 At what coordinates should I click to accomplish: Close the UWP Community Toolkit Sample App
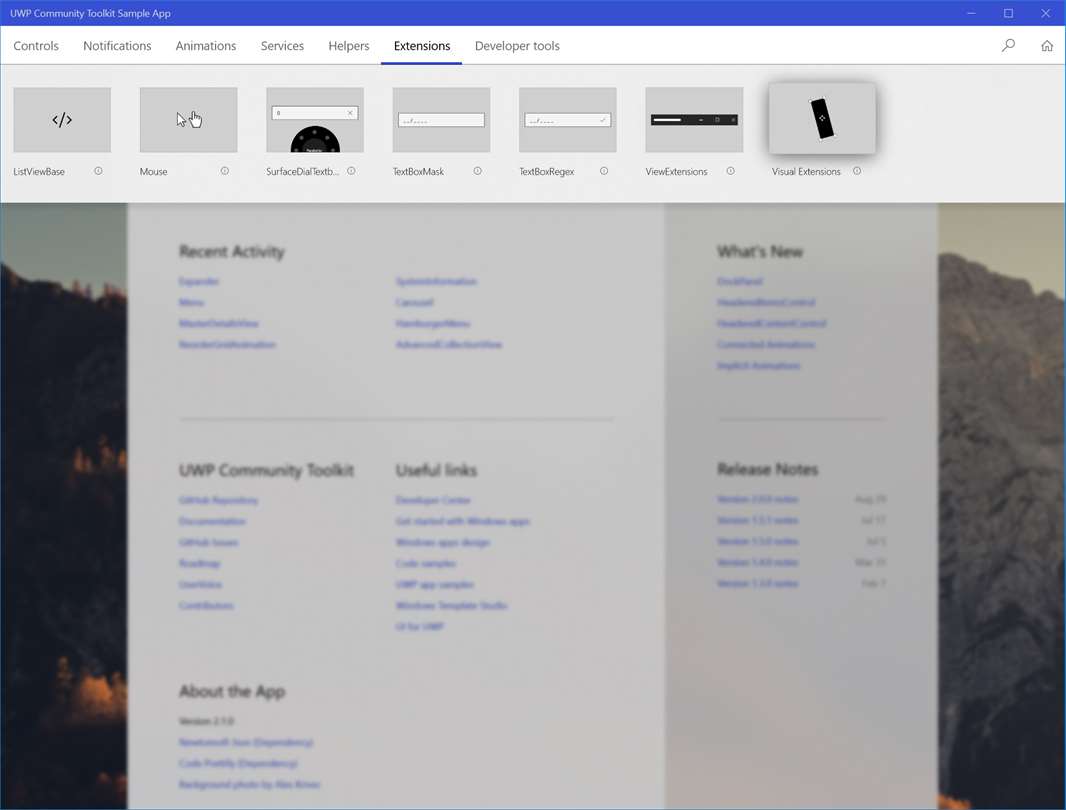(x=1046, y=13)
